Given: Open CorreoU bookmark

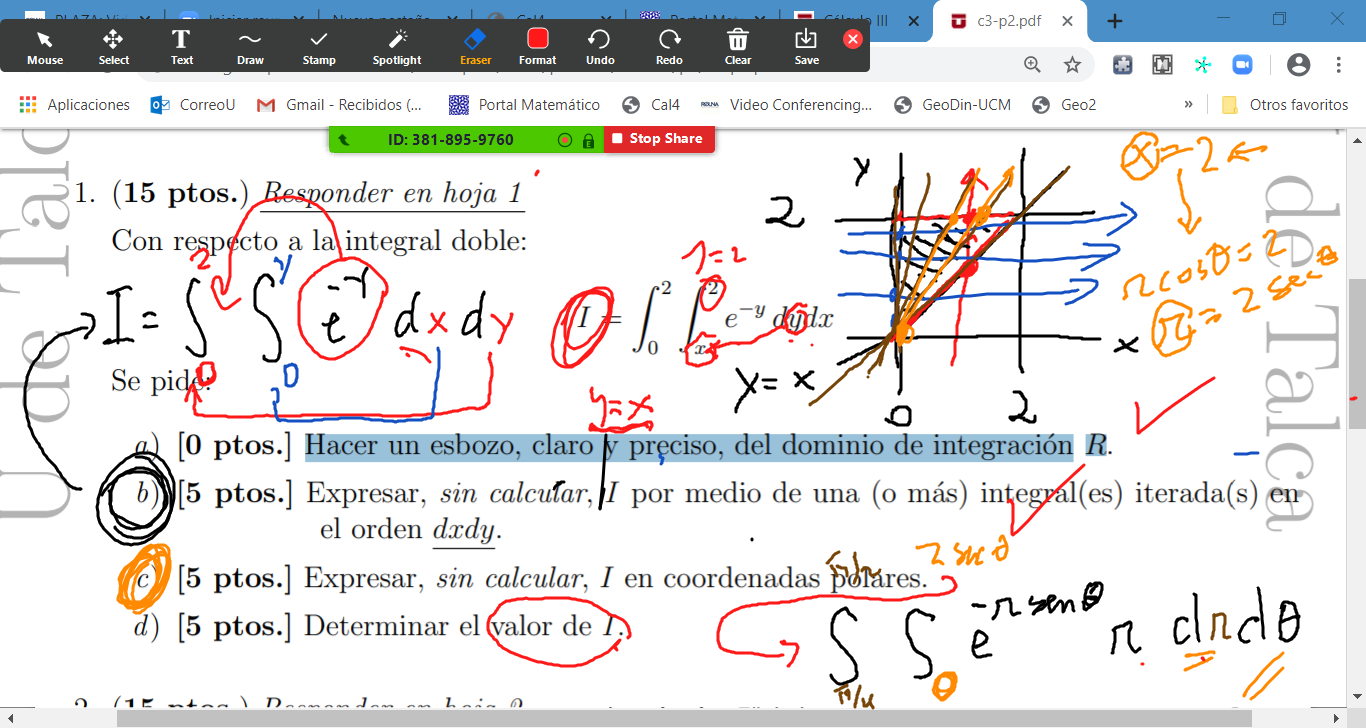Looking at the screenshot, I should [193, 105].
